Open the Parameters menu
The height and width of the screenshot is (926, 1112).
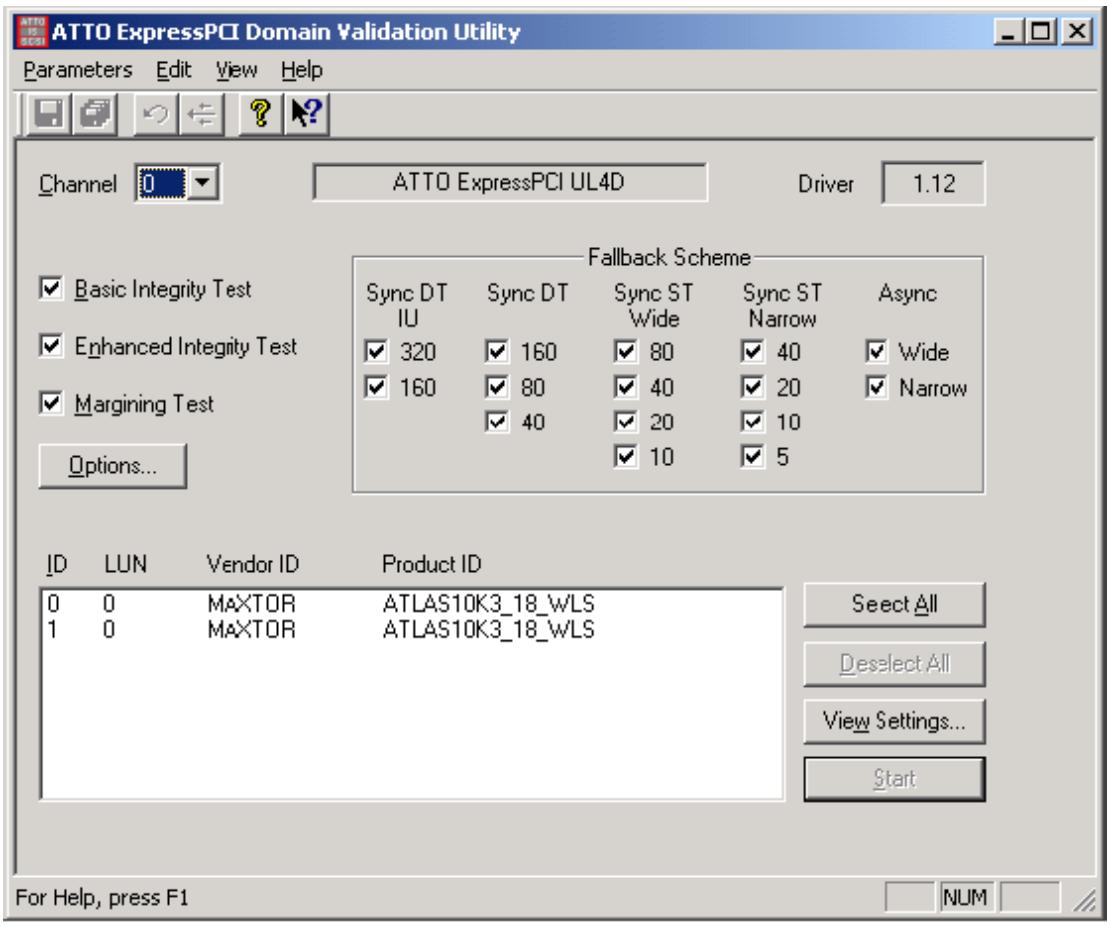point(77,70)
